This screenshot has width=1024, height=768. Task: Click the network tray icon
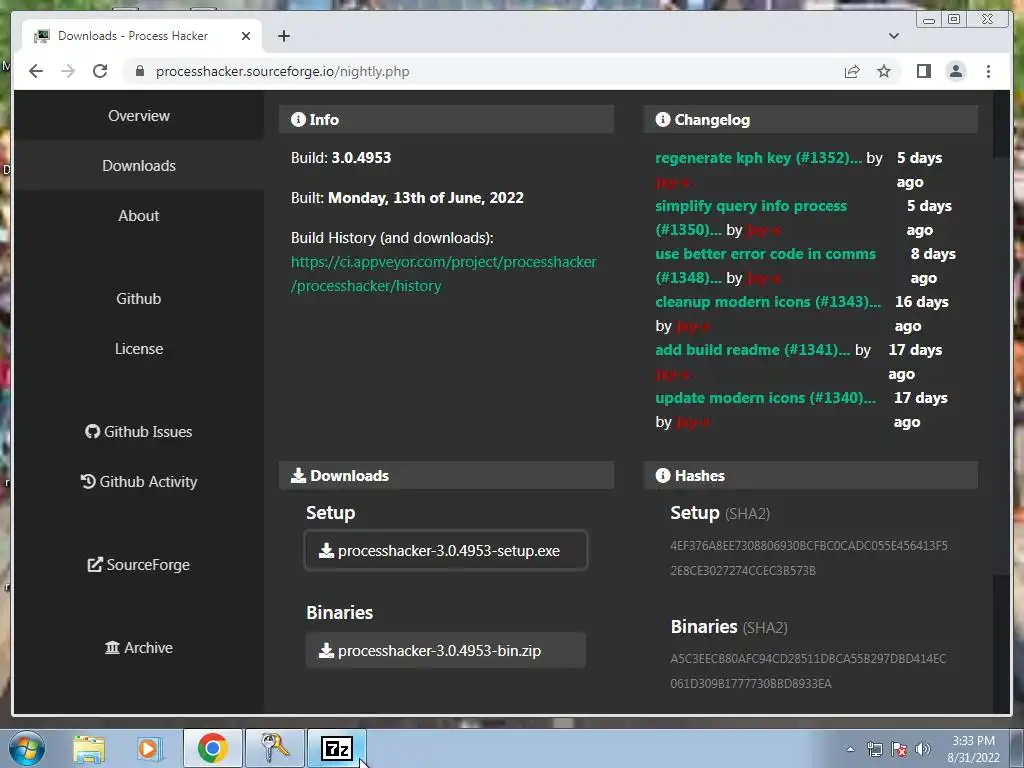point(874,750)
